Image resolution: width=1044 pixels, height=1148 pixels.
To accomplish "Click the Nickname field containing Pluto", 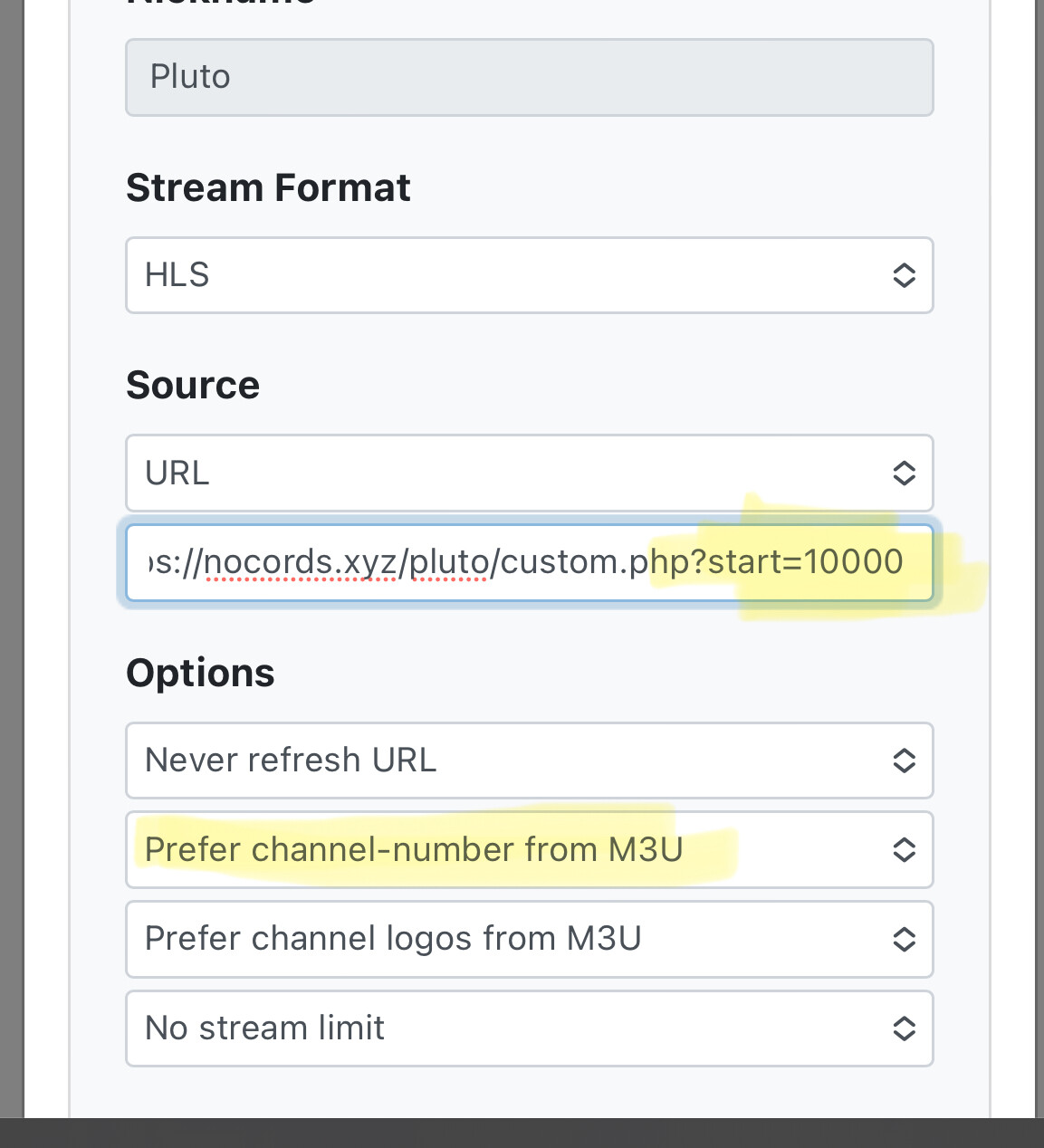I will tap(529, 77).
